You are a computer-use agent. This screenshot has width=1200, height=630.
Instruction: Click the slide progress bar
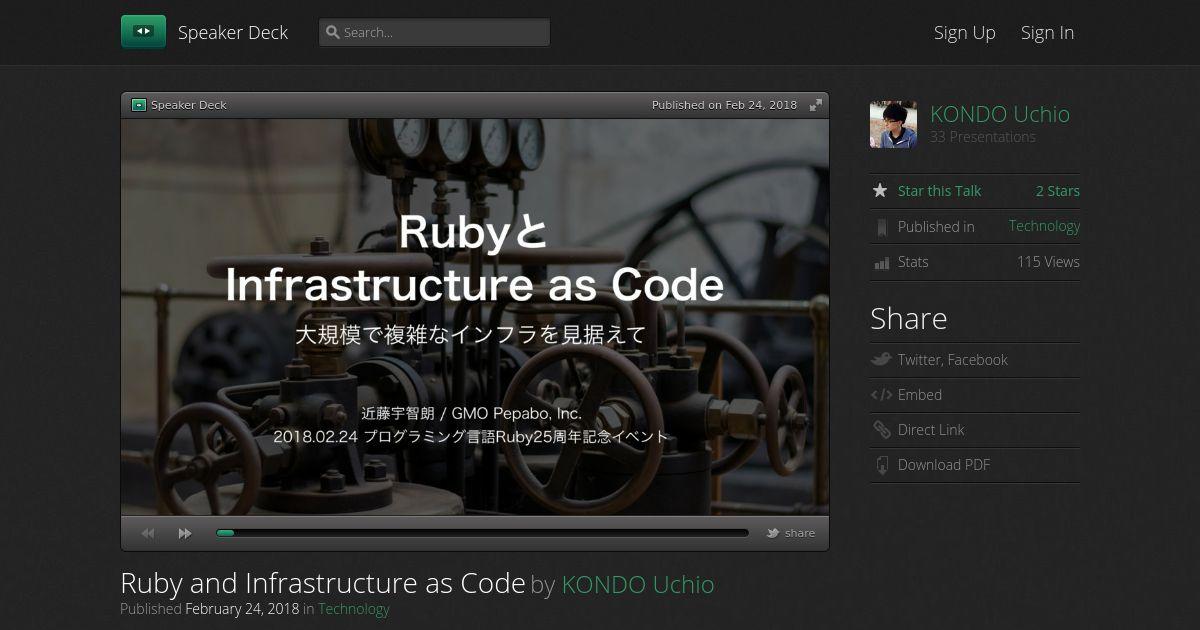pyautogui.click(x=482, y=533)
